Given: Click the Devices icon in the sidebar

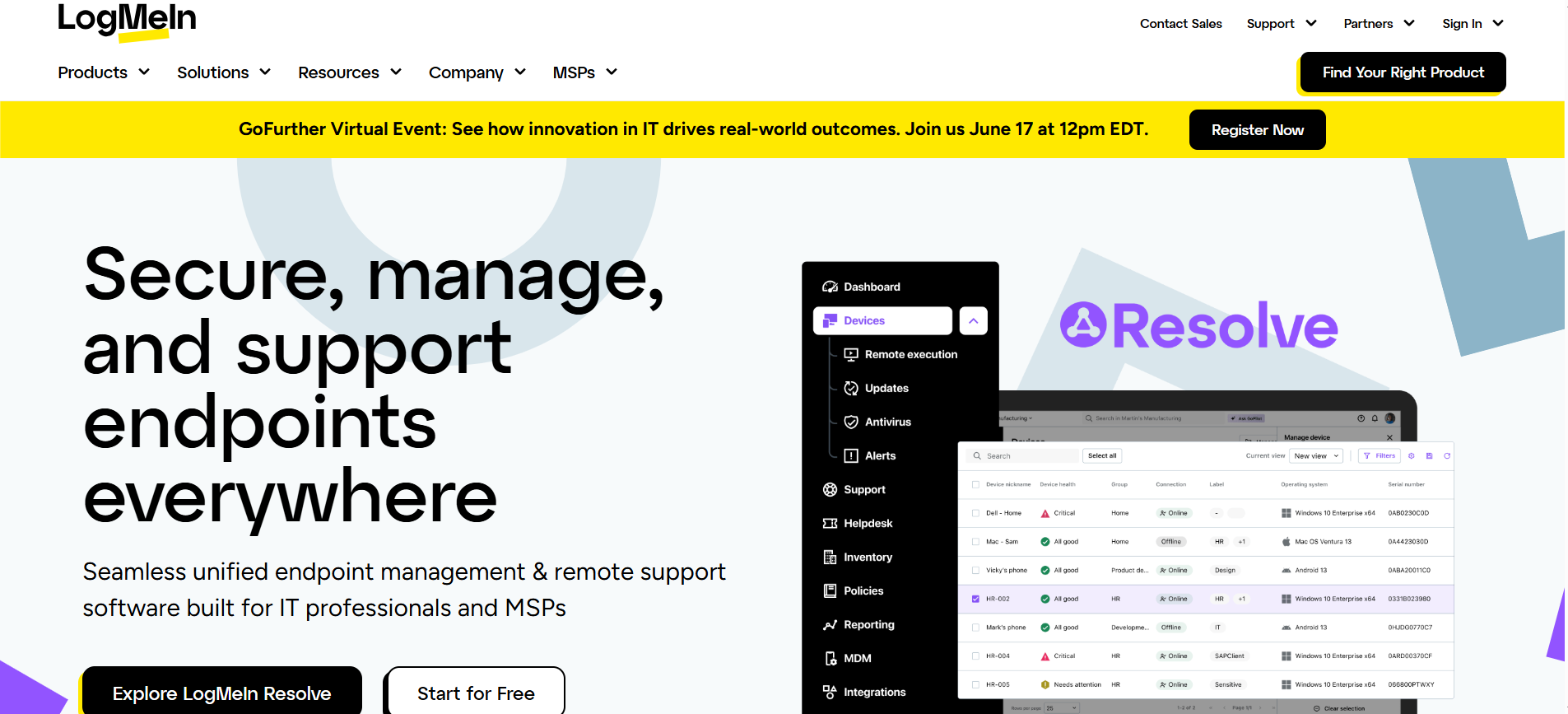Looking at the screenshot, I should (x=830, y=320).
